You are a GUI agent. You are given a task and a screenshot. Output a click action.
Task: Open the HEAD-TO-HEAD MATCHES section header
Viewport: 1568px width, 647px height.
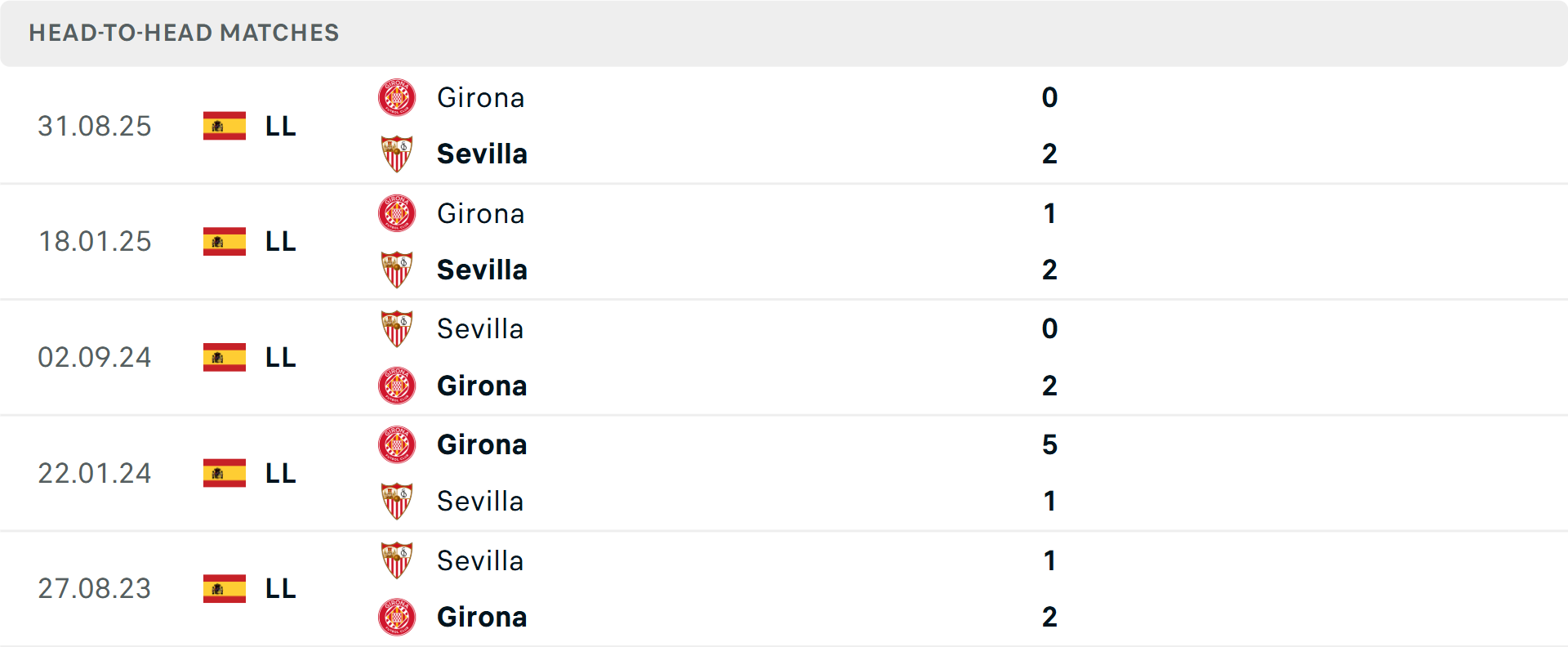point(184,33)
